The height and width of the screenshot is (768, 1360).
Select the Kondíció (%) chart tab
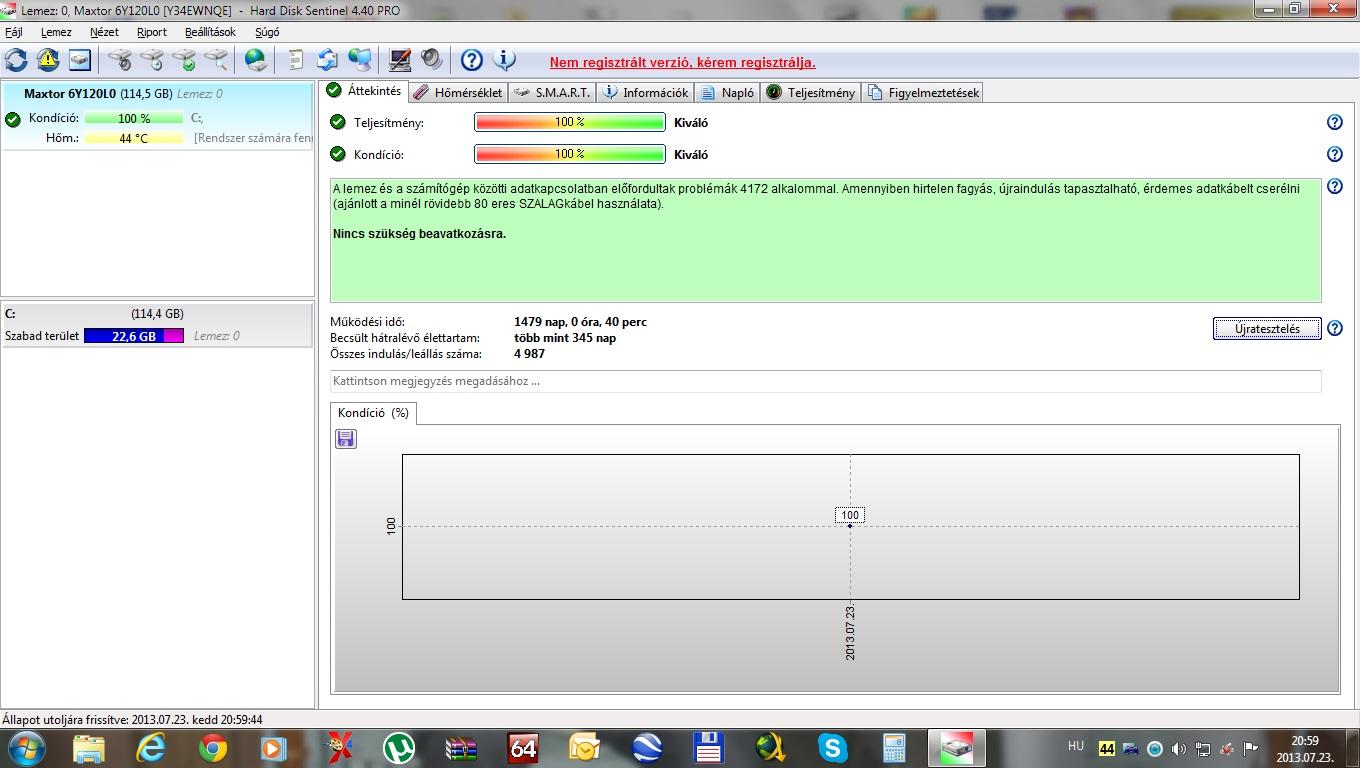point(373,412)
